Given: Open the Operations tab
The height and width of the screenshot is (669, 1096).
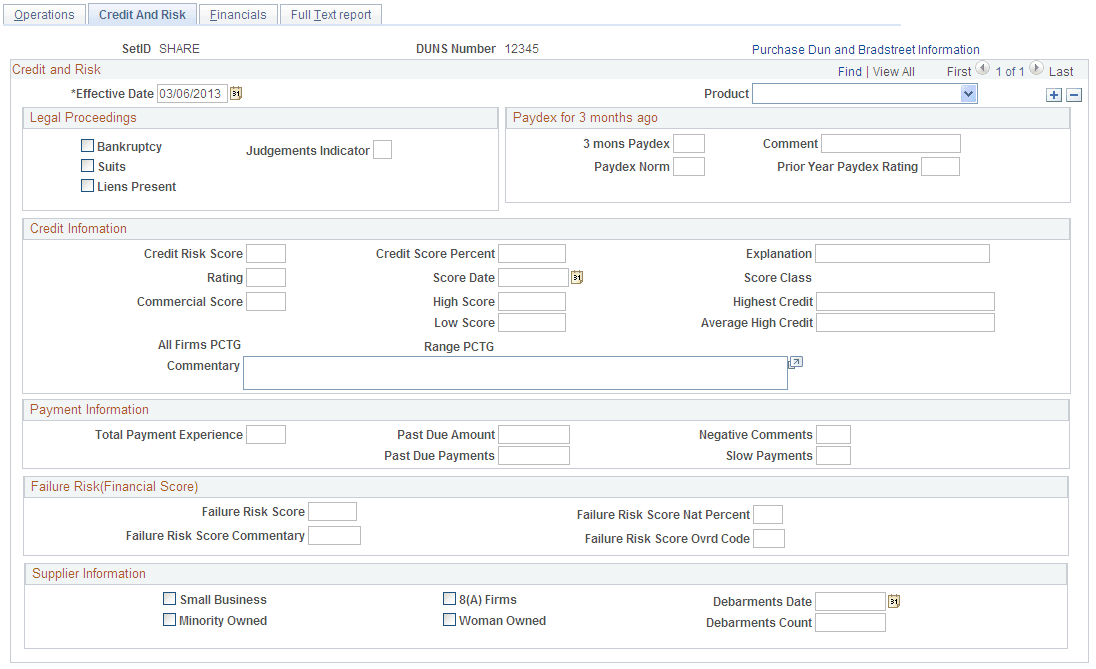Looking at the screenshot, I should pos(44,14).
